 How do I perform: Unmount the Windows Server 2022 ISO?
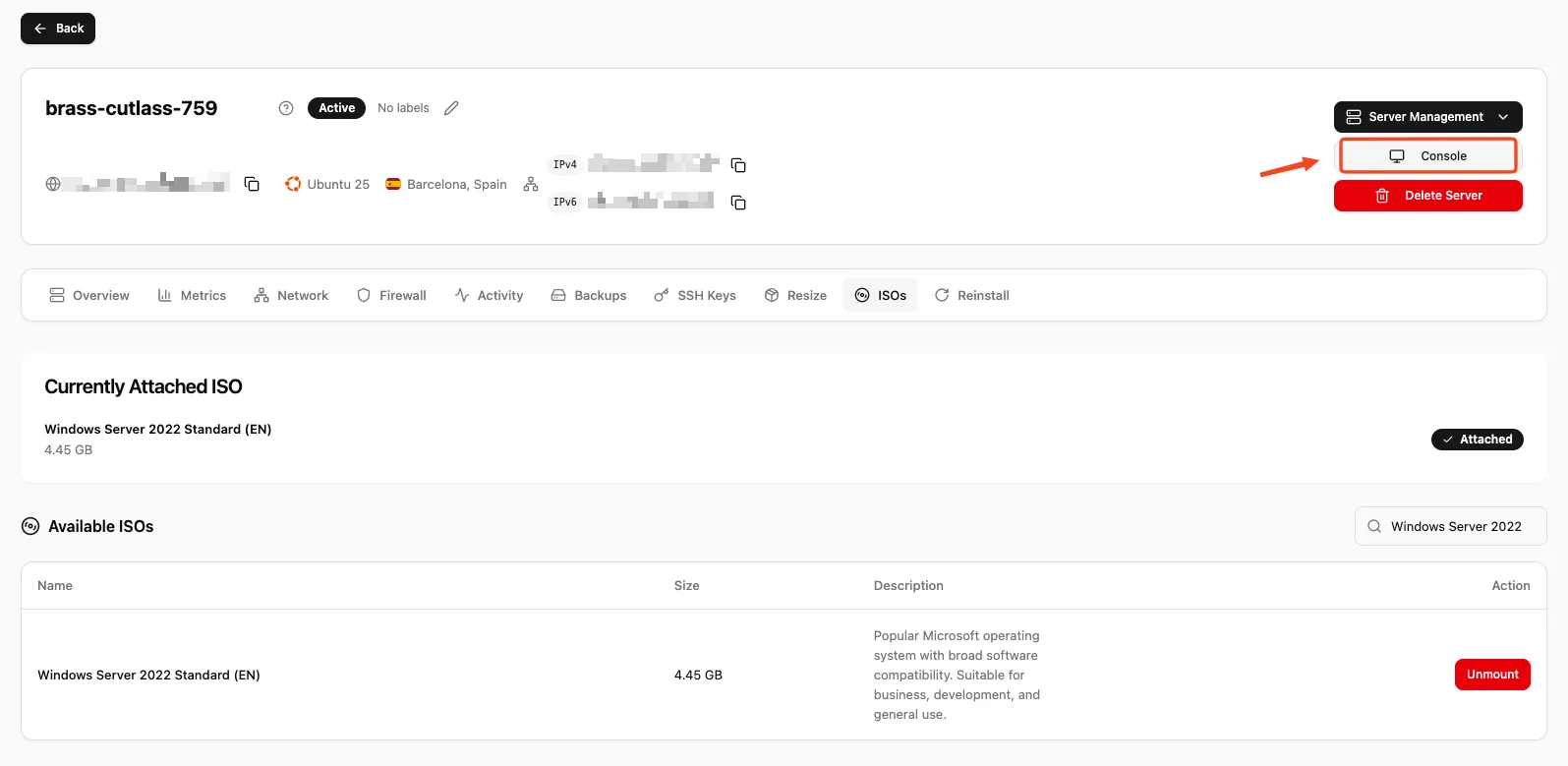(1492, 675)
